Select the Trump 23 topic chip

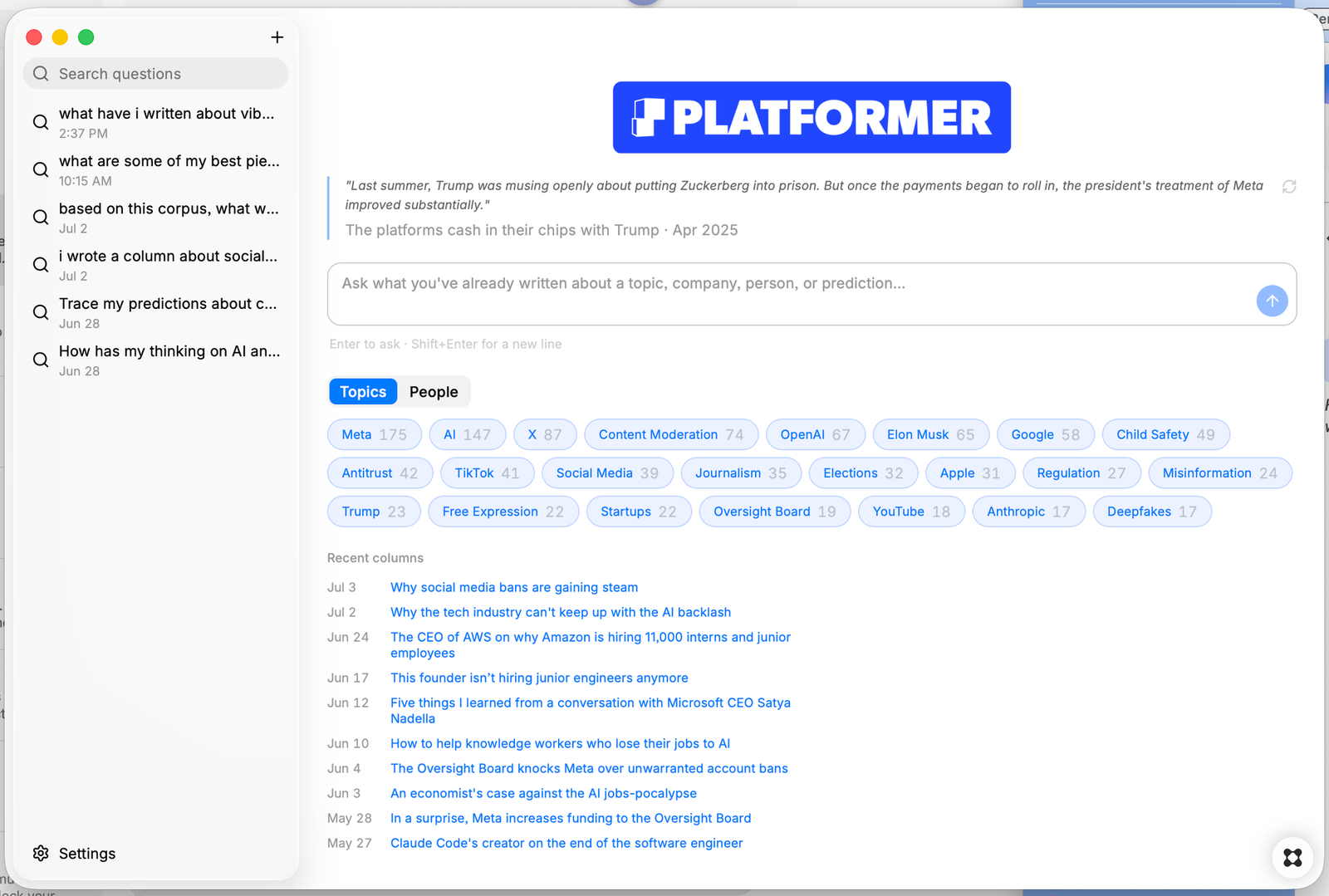tap(375, 512)
